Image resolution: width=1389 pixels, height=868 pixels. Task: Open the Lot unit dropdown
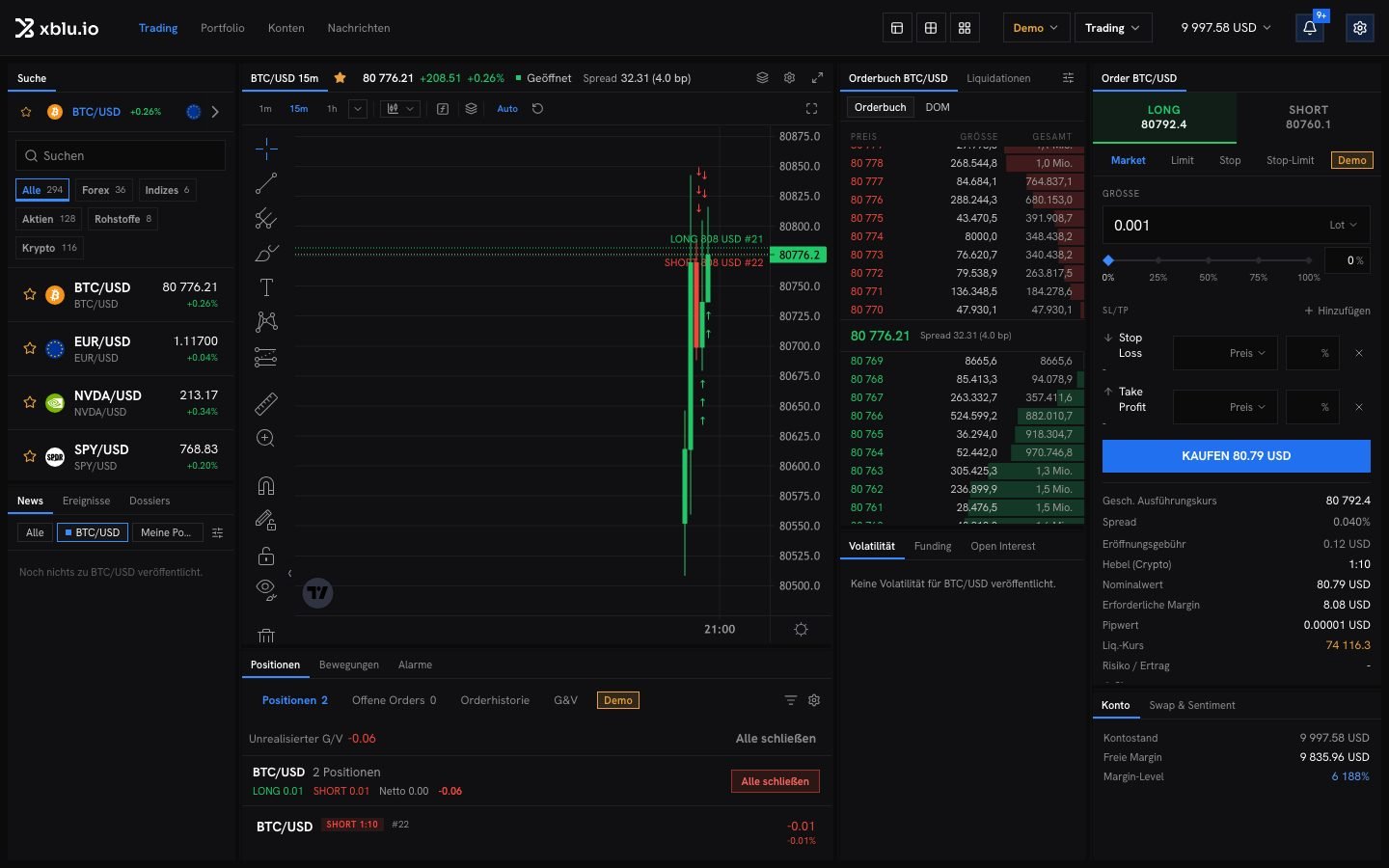1343,225
